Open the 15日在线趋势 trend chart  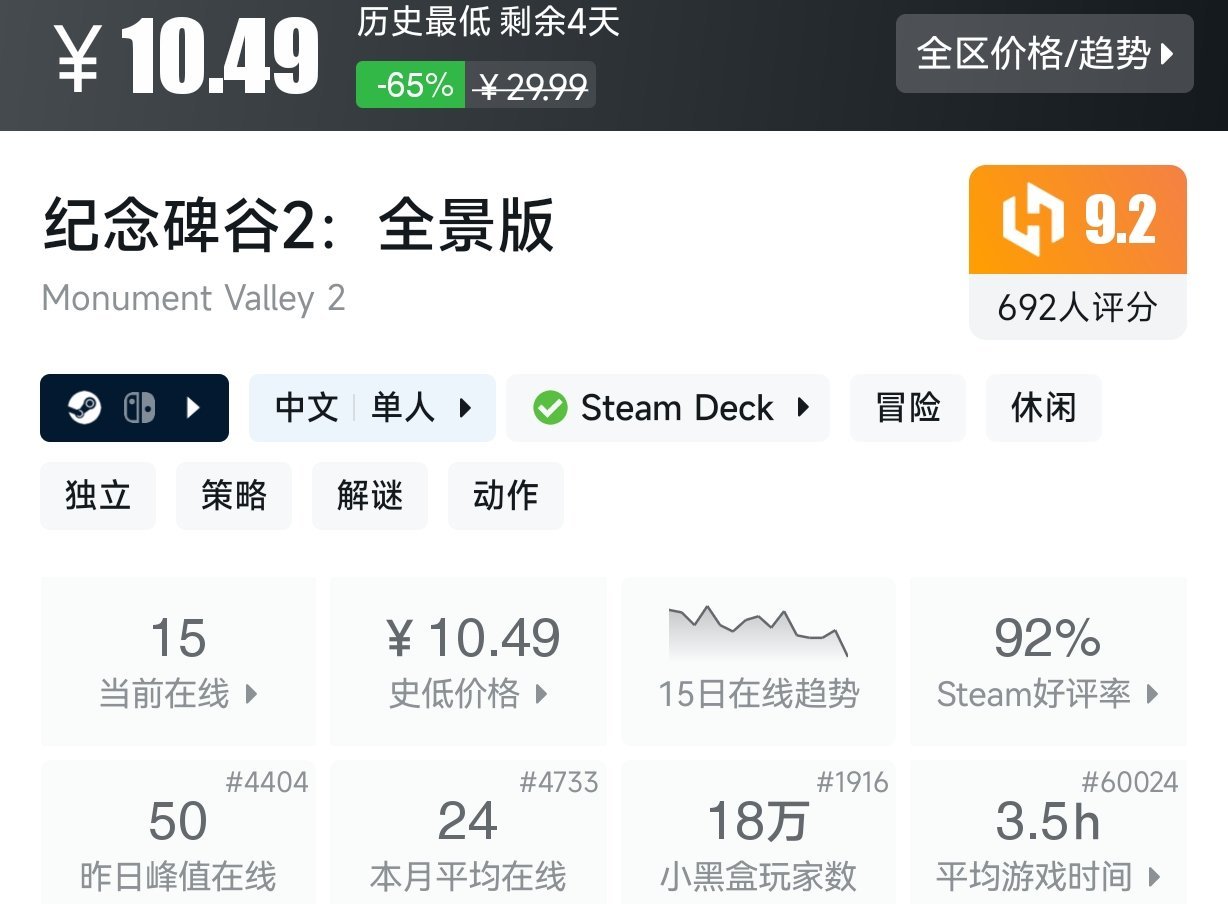pos(759,662)
